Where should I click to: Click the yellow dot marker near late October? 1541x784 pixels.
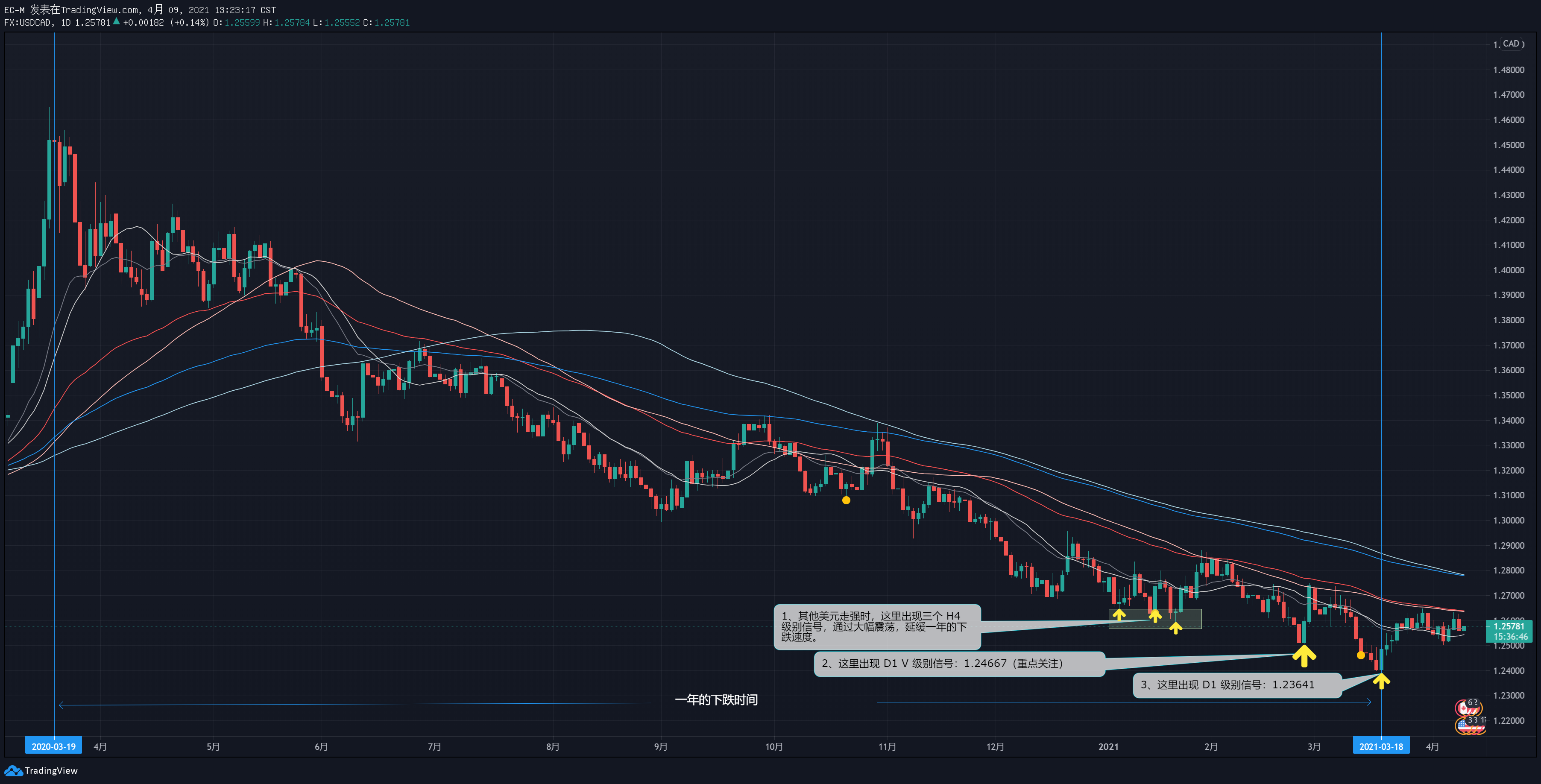[x=846, y=500]
